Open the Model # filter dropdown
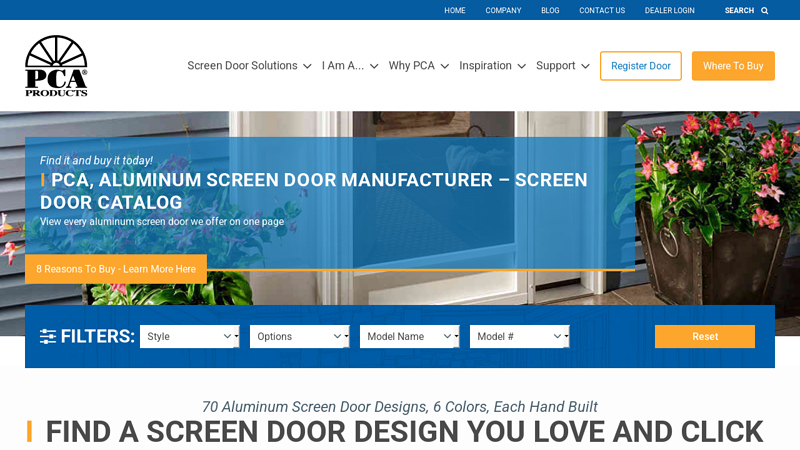Viewport: 800px width, 450px height. click(x=519, y=337)
